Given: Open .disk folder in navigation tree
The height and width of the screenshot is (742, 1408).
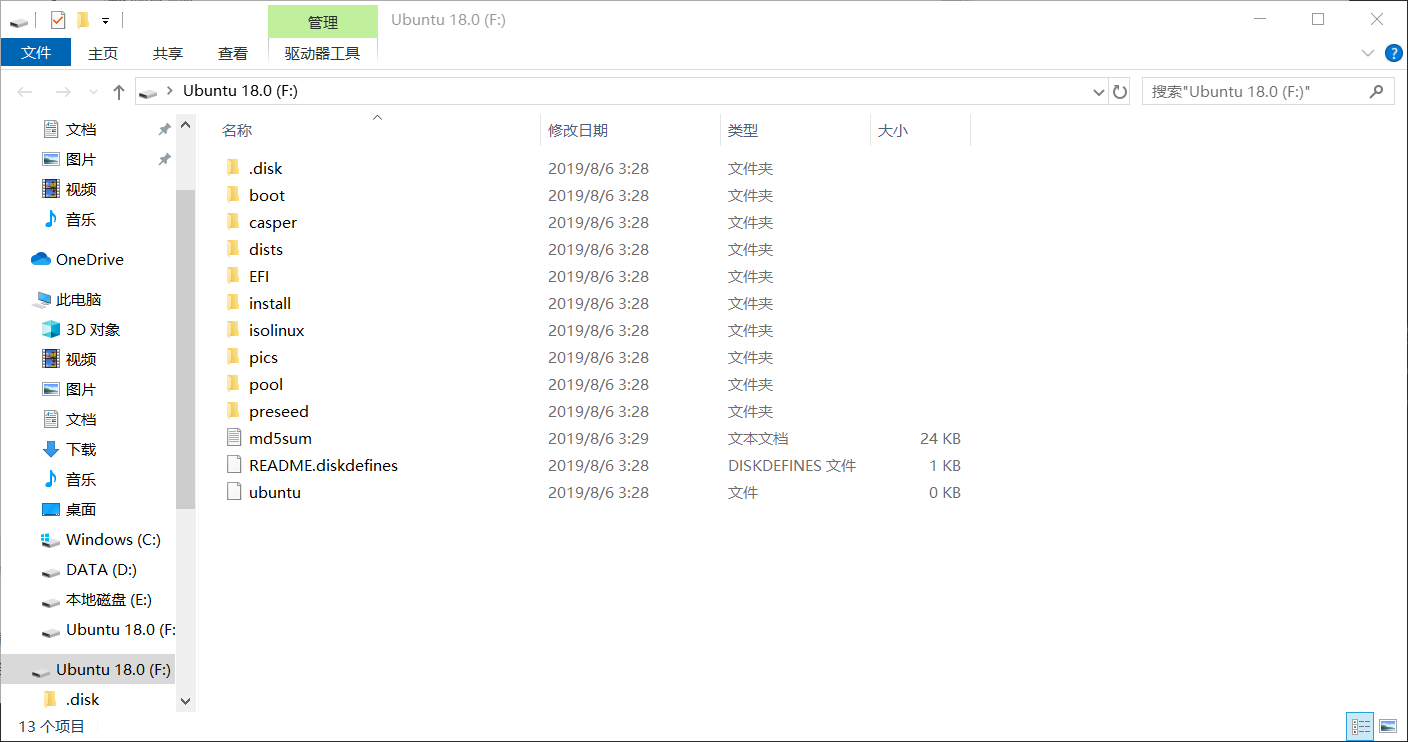Looking at the screenshot, I should coord(83,699).
